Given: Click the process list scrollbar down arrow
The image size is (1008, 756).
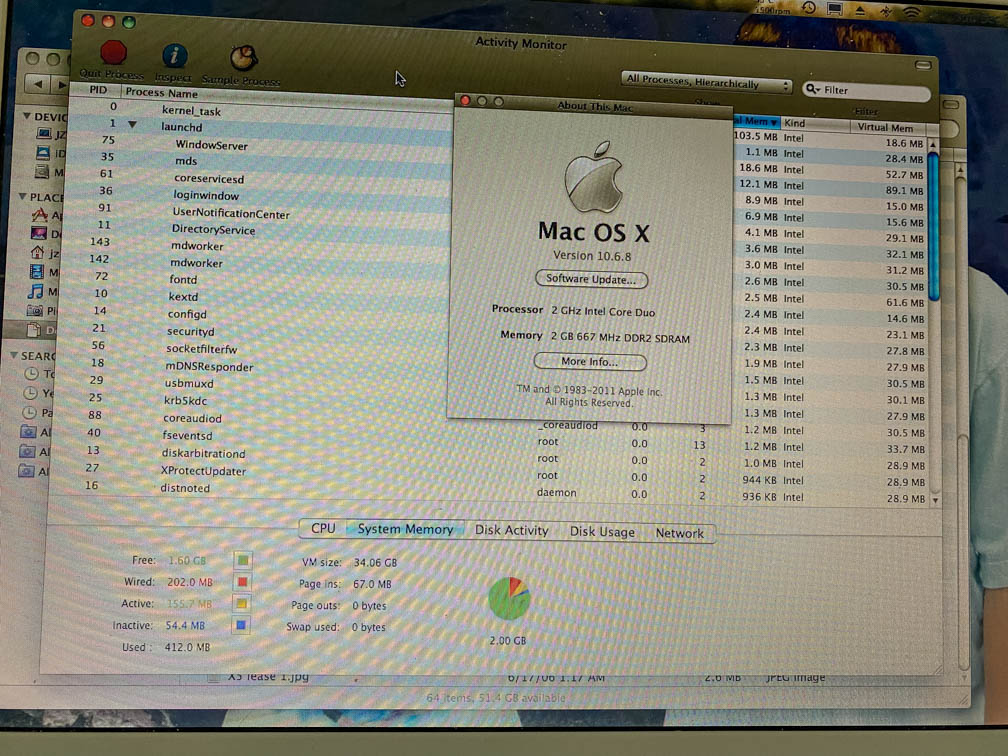Looking at the screenshot, I should coord(935,500).
